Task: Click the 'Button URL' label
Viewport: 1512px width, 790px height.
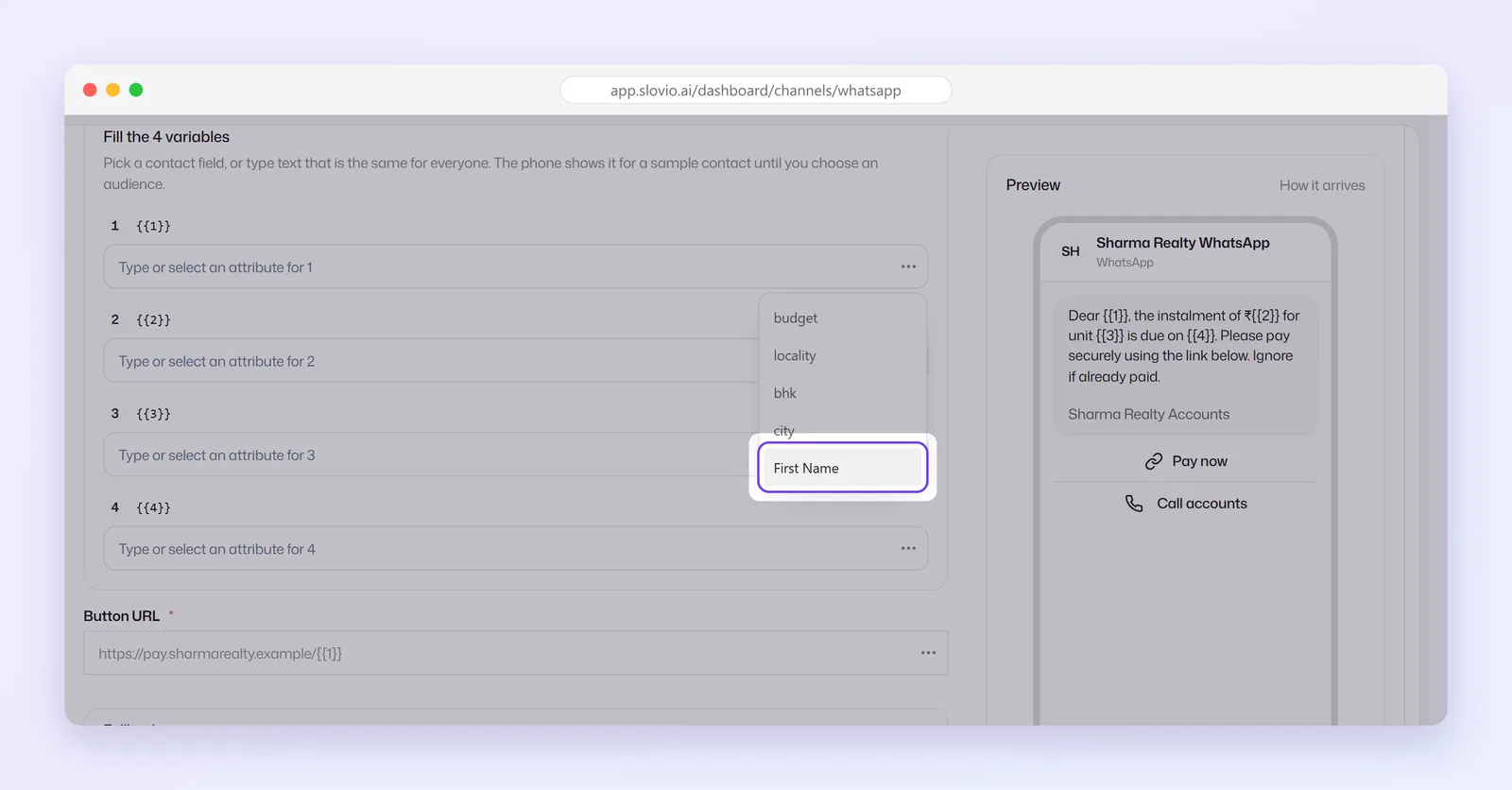Action: click(122, 616)
